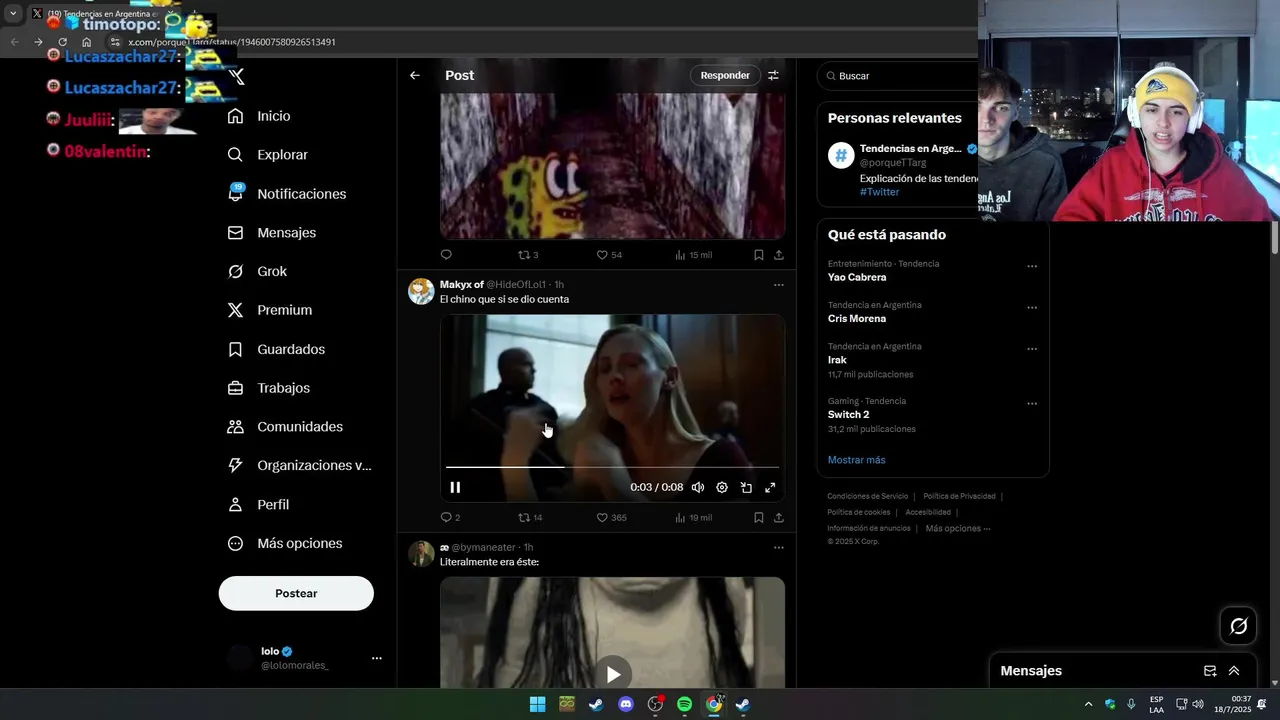This screenshot has width=1280, height=720.
Task: Click the Perfil person icon
Action: tap(235, 505)
